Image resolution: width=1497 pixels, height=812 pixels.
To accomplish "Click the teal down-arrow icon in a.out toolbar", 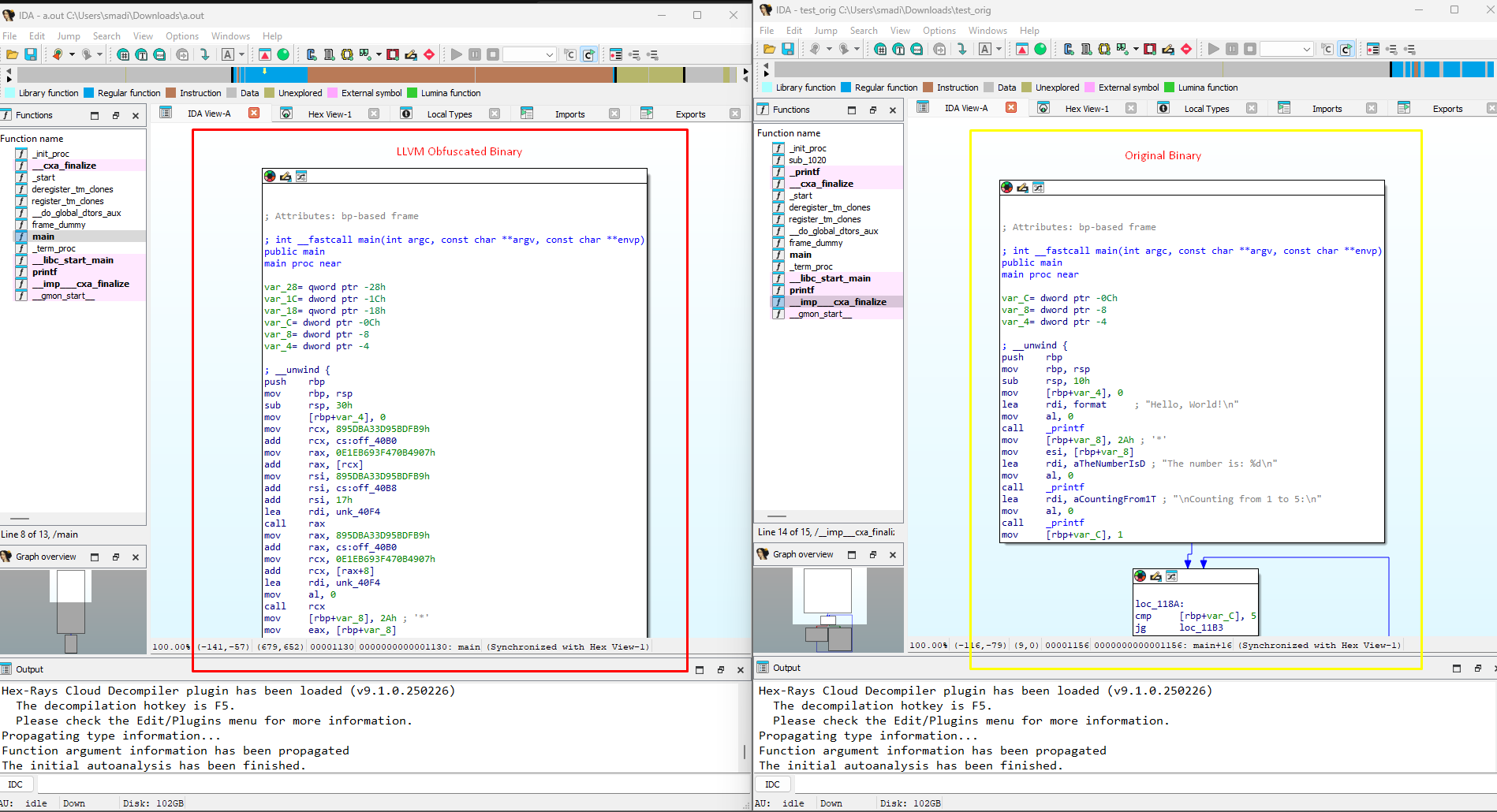I will click(x=204, y=54).
